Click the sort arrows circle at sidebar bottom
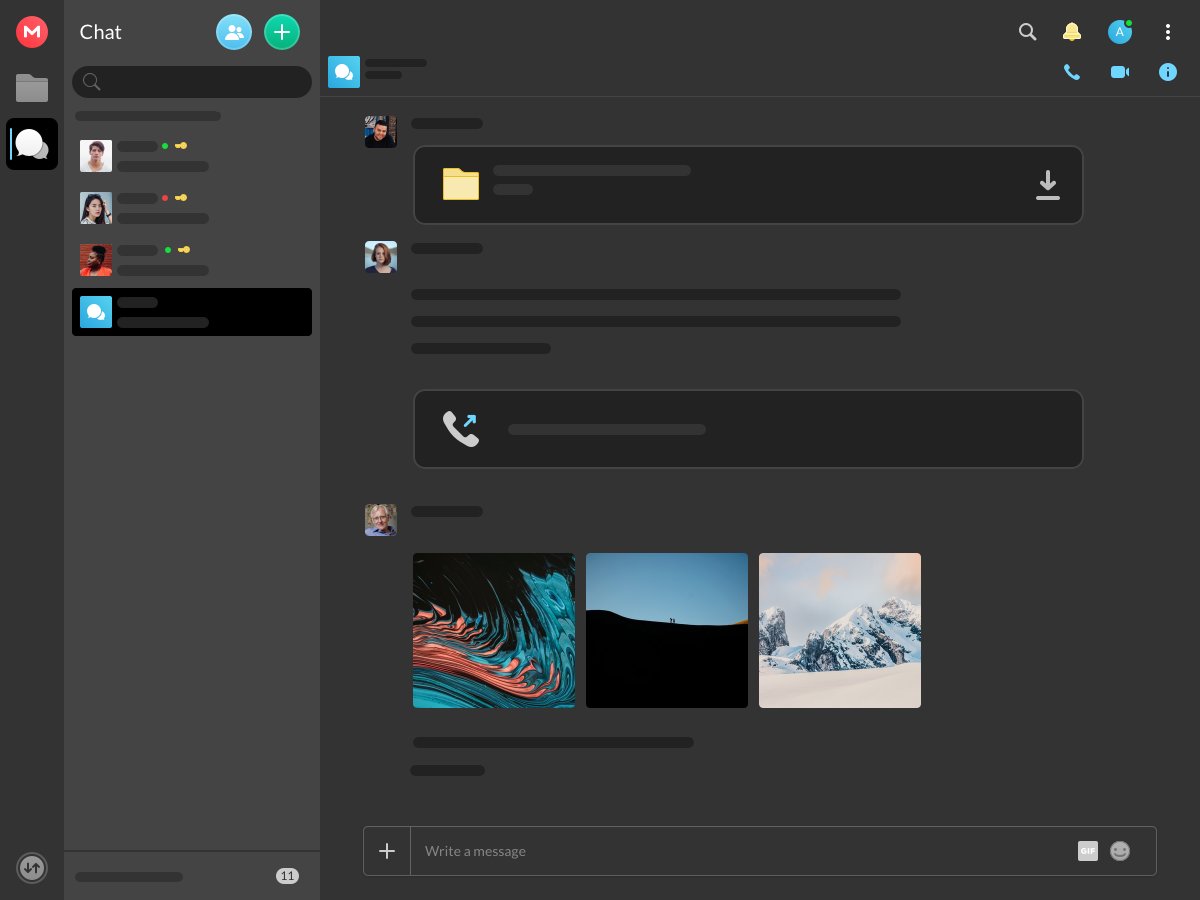 (x=32, y=868)
